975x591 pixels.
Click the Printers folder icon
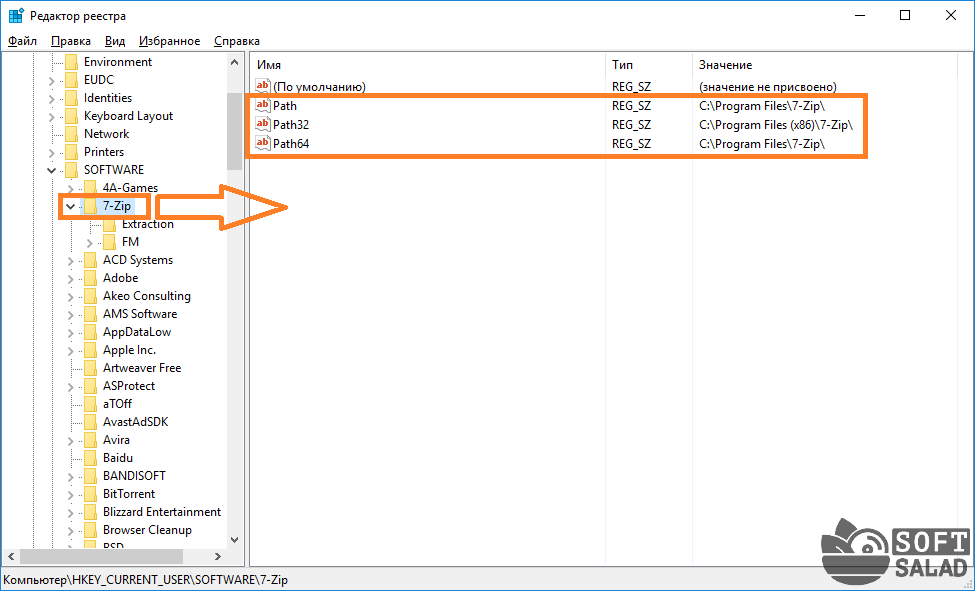click(x=72, y=152)
